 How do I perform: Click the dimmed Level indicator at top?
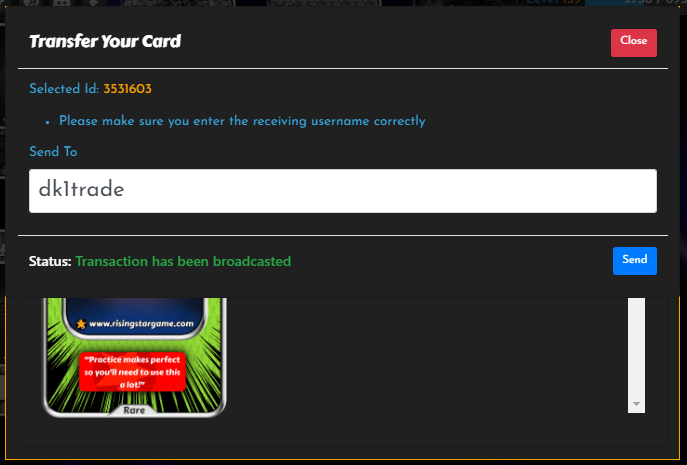(554, 2)
